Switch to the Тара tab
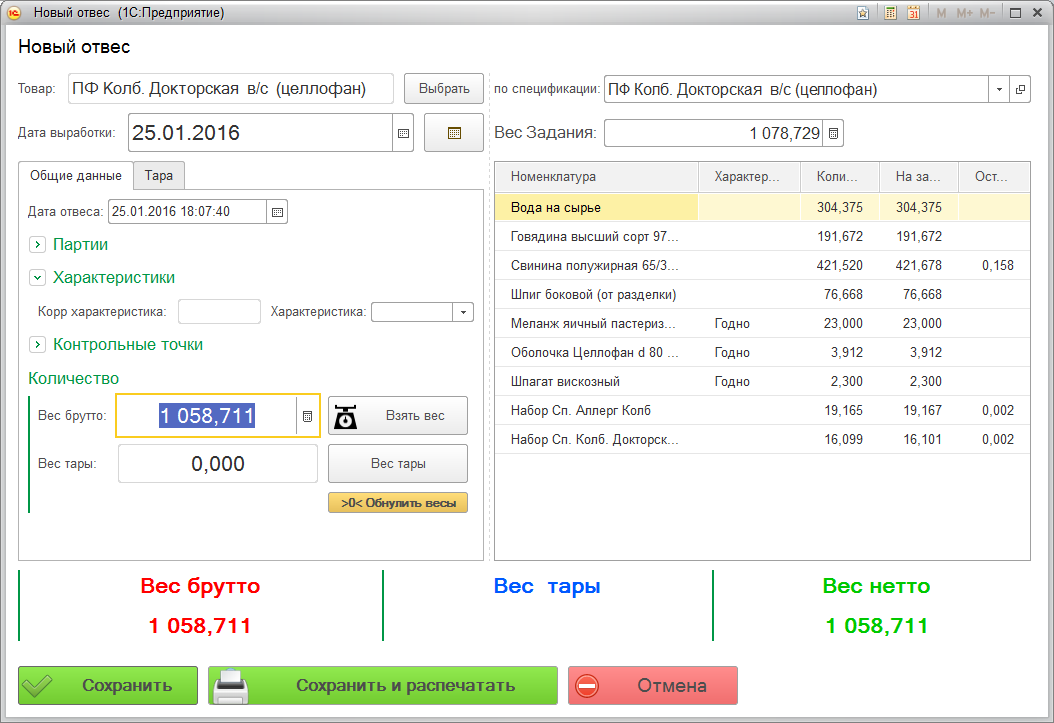The width and height of the screenshot is (1054, 723). [159, 175]
